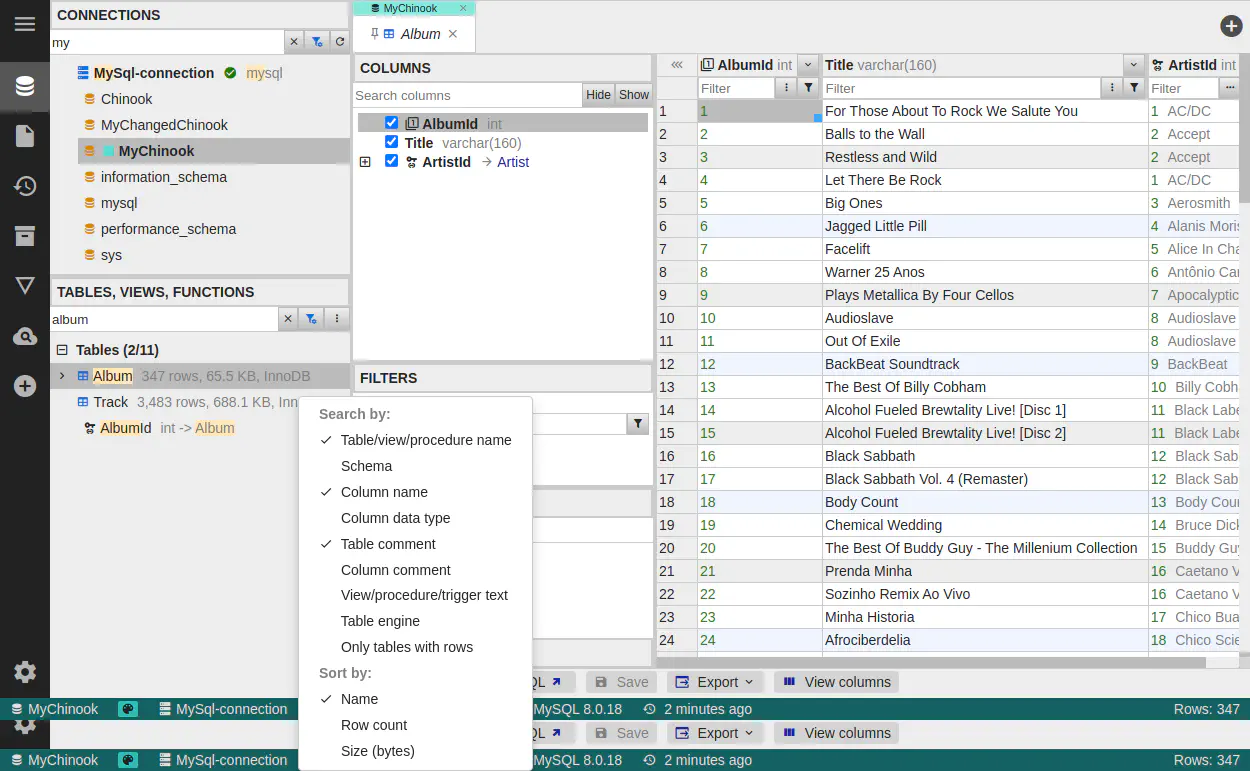Open the database connections sidebar icon
Screen dimensions: 1250x771
(x=25, y=86)
